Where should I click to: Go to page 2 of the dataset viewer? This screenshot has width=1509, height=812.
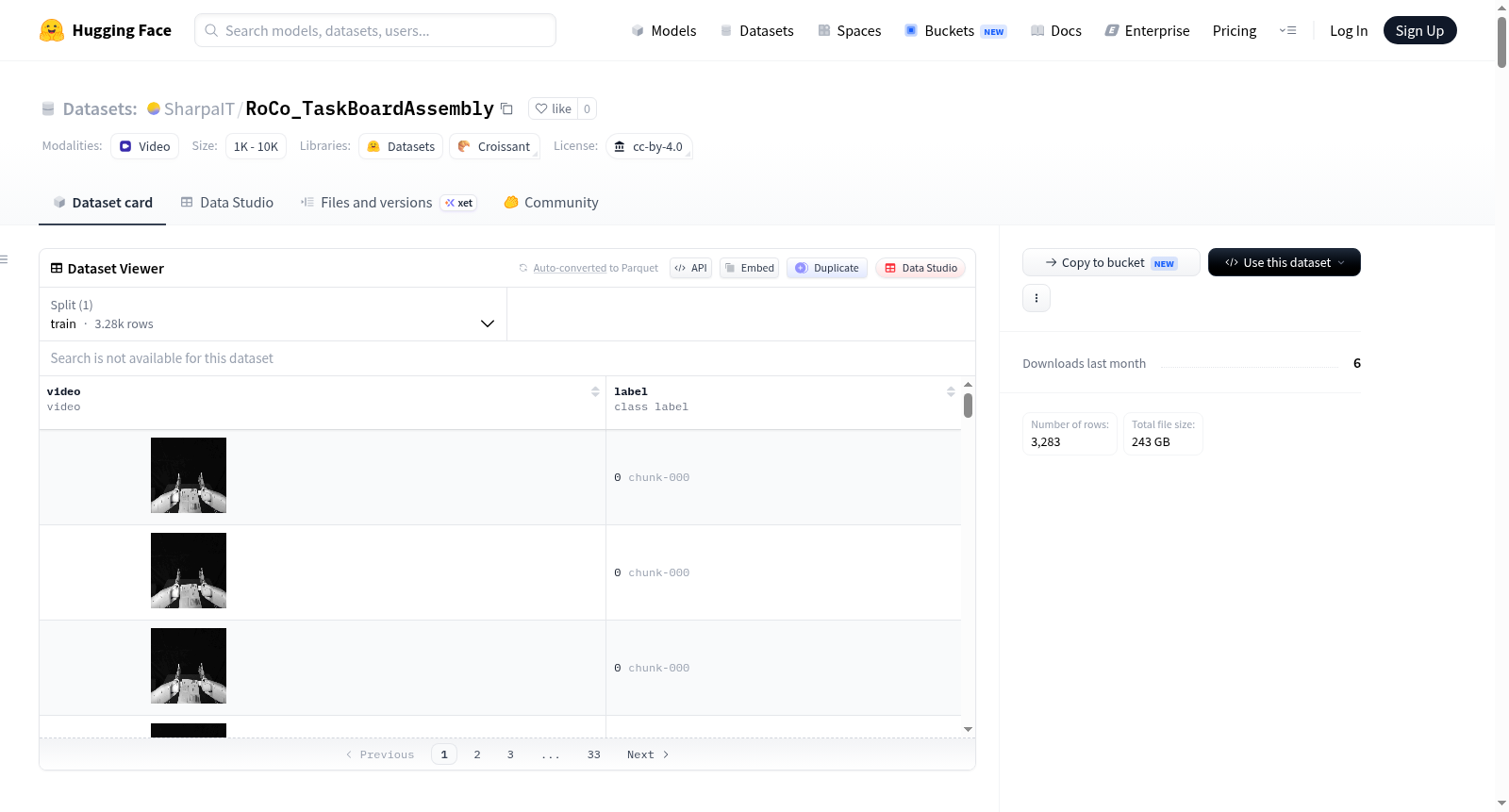[477, 754]
